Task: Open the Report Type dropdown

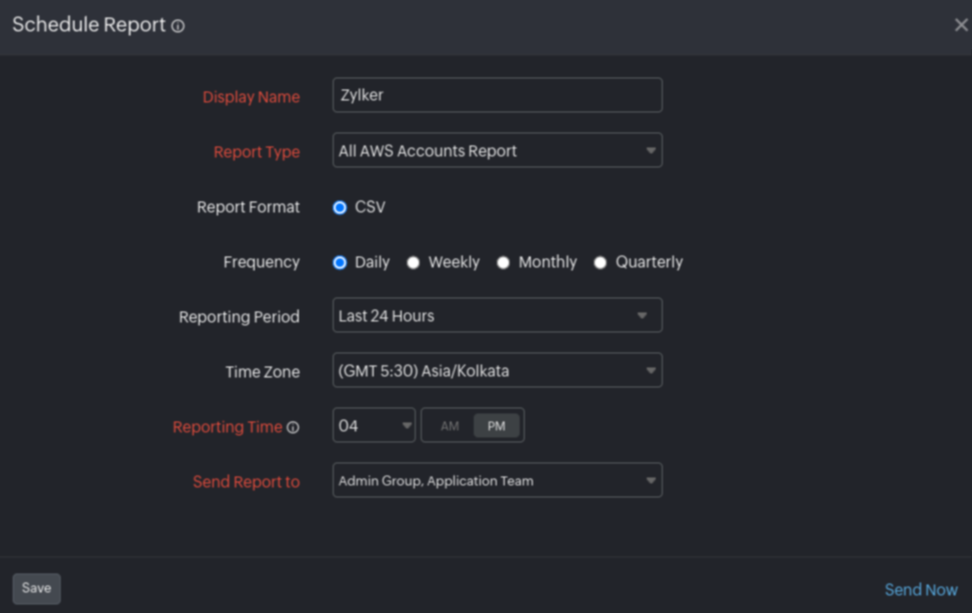Action: pyautogui.click(x=496, y=151)
